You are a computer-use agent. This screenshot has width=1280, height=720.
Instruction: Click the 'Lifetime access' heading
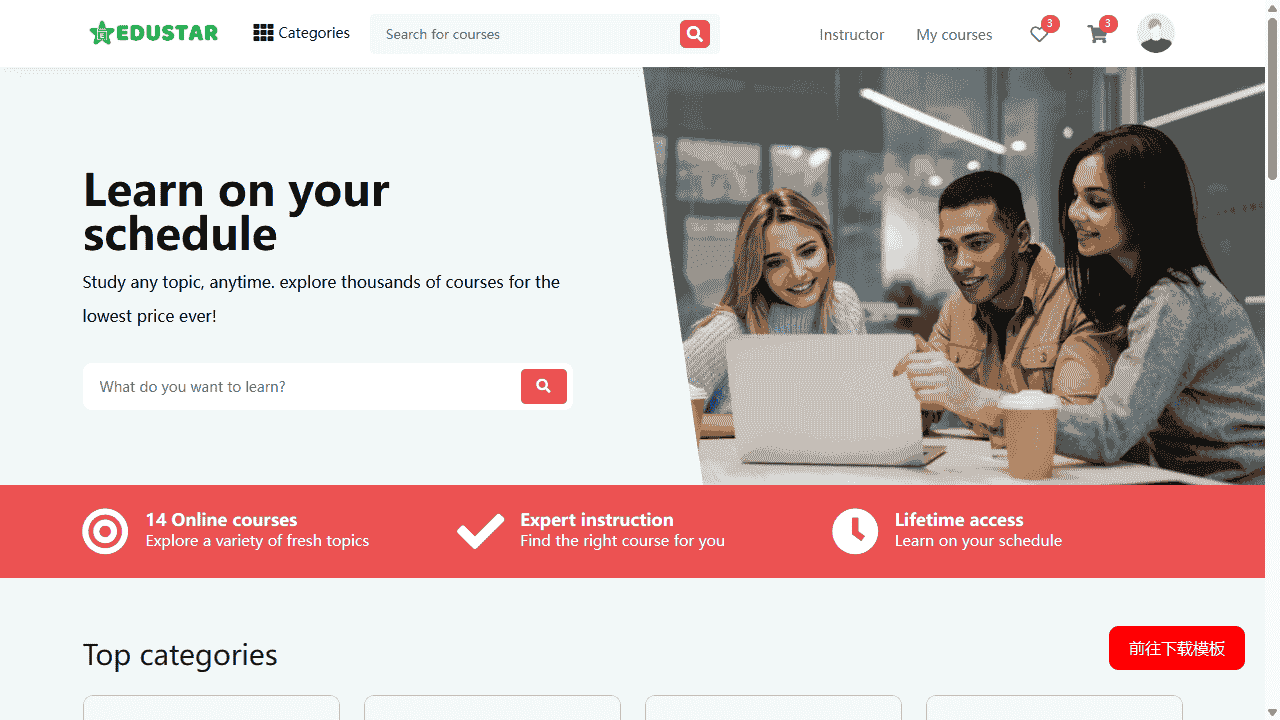click(x=959, y=520)
